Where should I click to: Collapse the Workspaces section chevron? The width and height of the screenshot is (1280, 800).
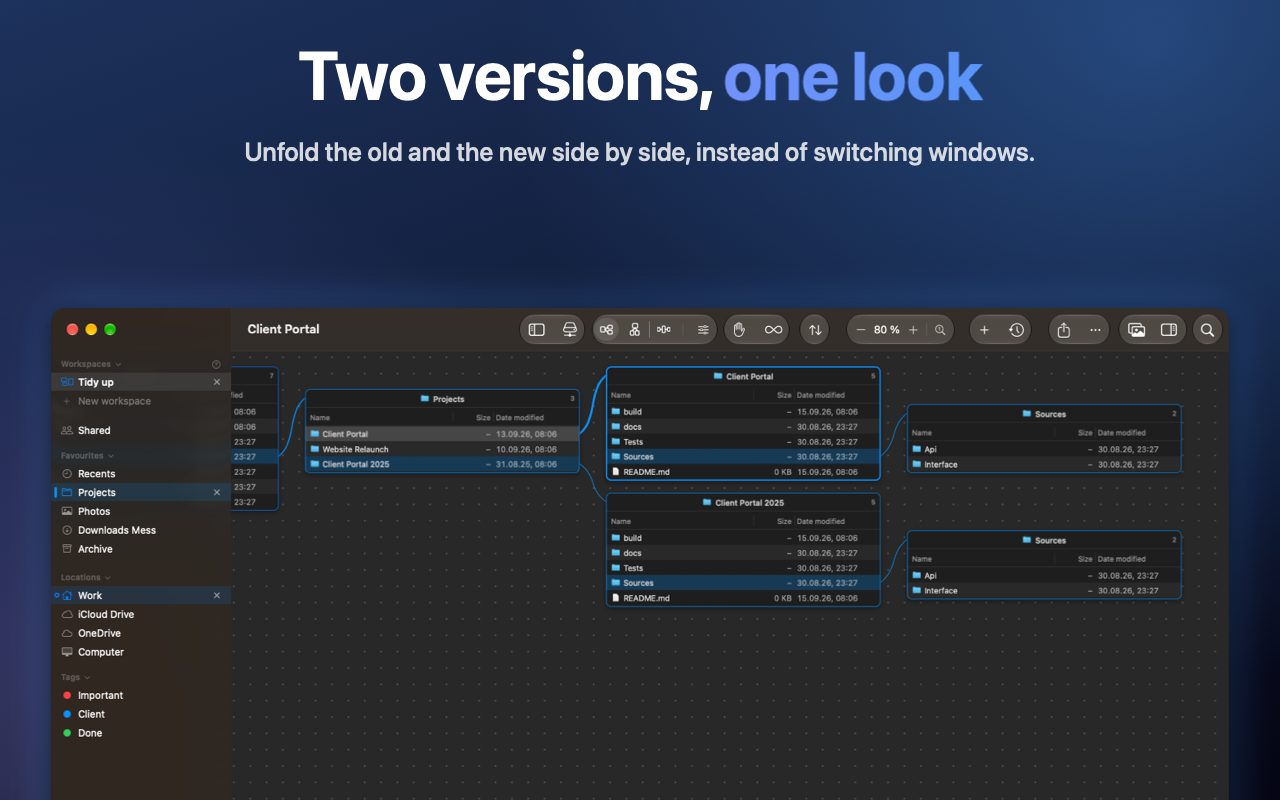coord(118,365)
